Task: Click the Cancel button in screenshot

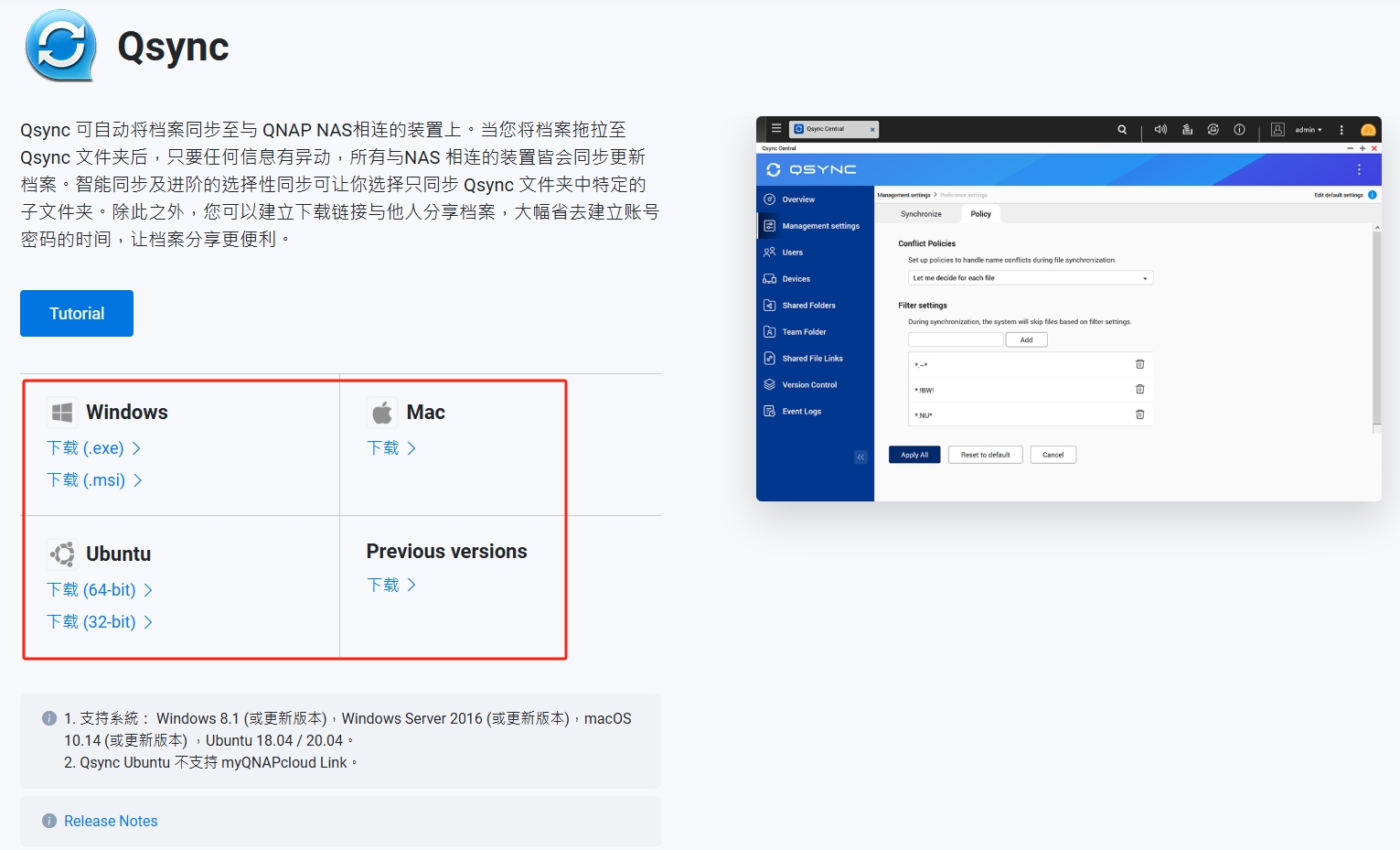Action: point(1053,455)
